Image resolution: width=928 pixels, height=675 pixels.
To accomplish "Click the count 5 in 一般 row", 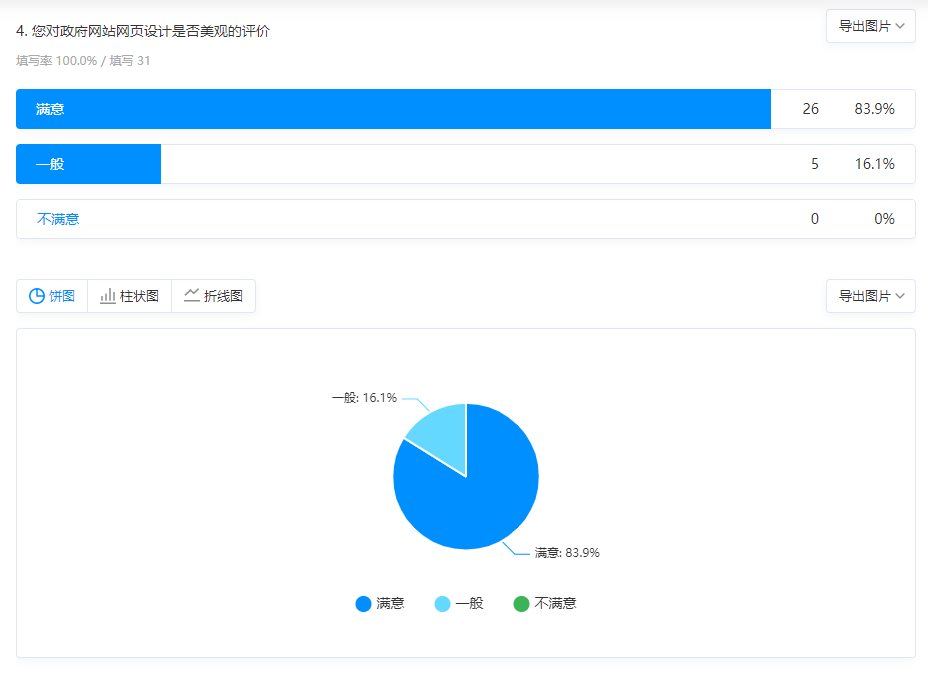I will 815,164.
